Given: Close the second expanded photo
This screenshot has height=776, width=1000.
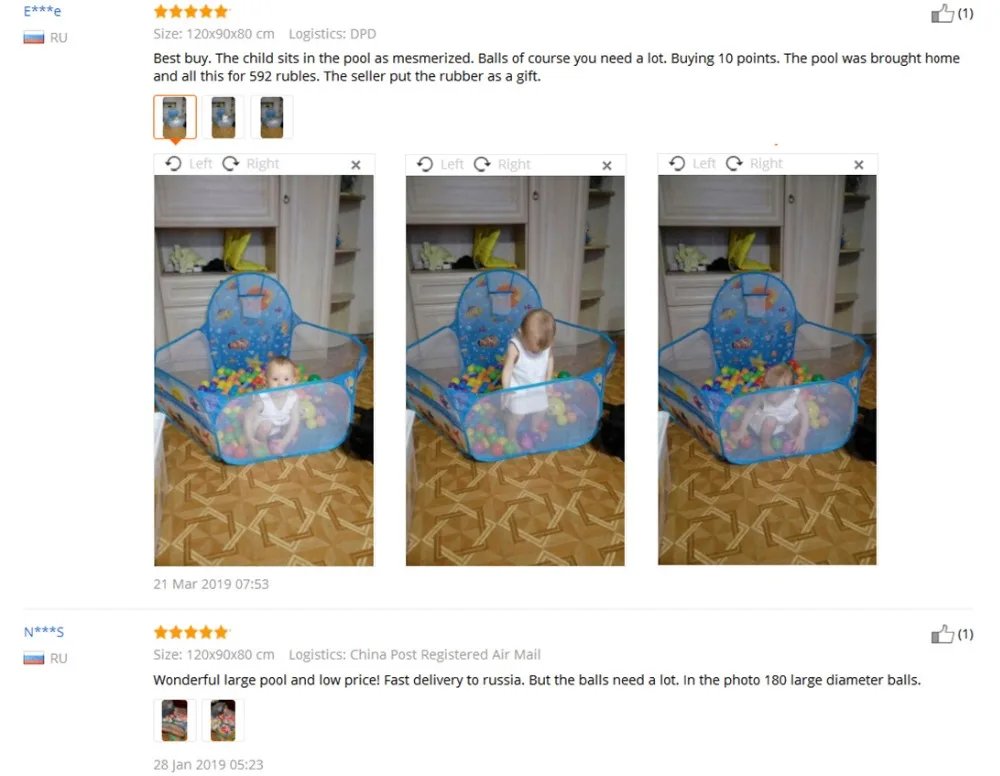Looking at the screenshot, I should coord(607,166).
